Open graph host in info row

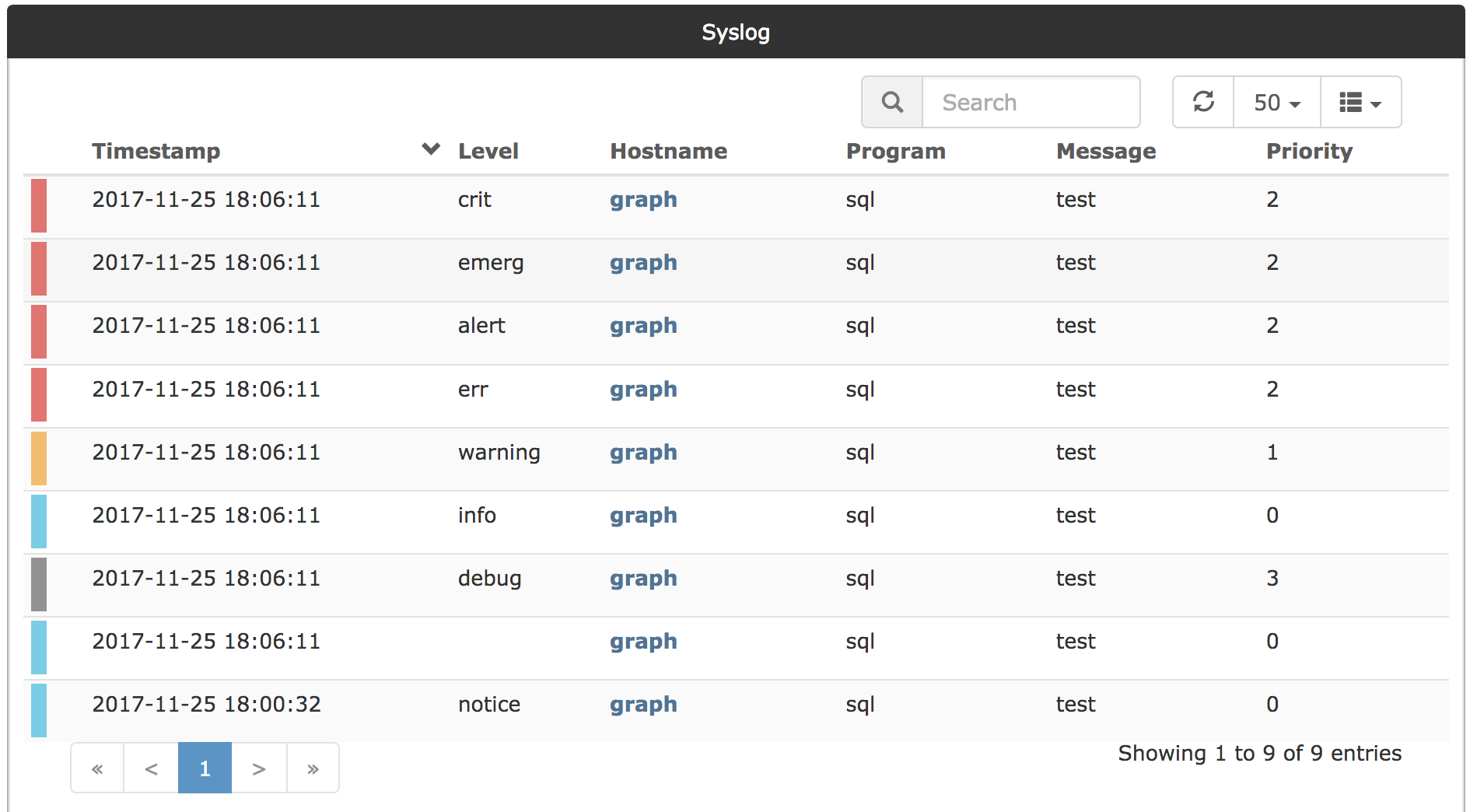[x=643, y=516]
